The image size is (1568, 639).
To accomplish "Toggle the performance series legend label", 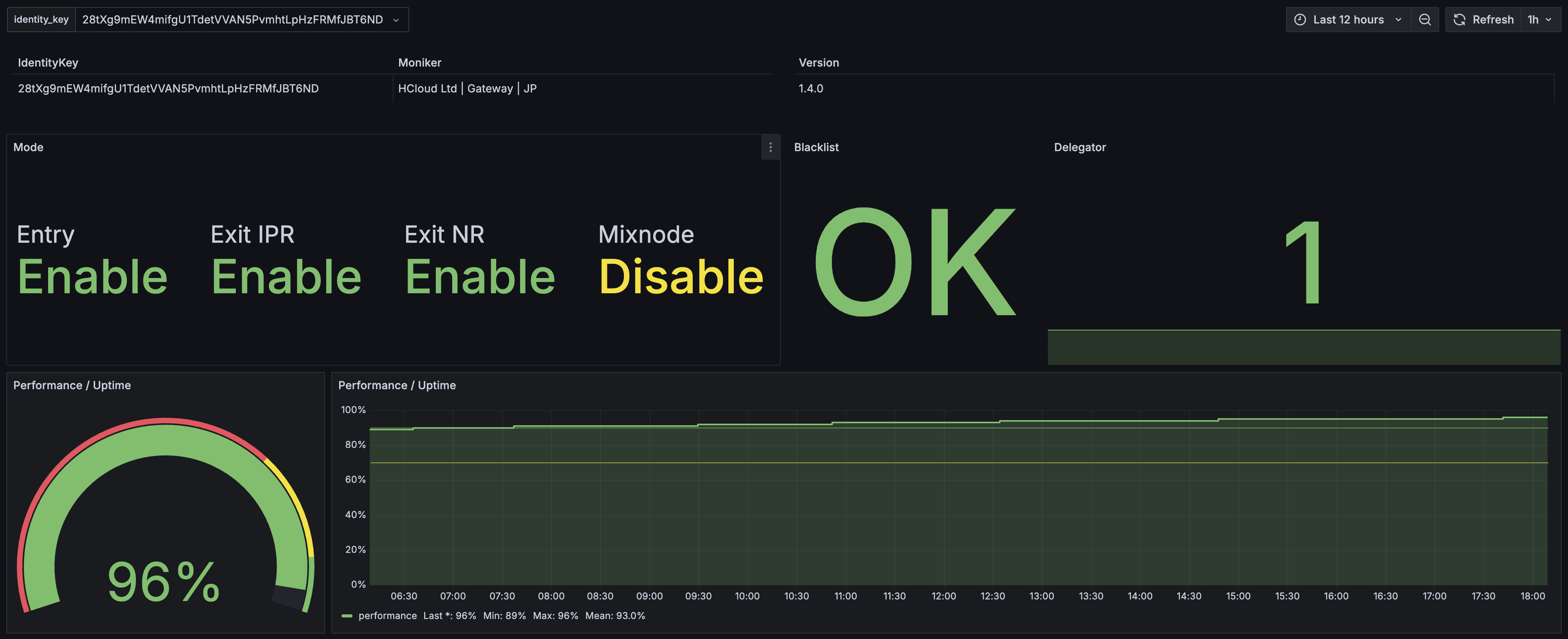I will click(387, 616).
